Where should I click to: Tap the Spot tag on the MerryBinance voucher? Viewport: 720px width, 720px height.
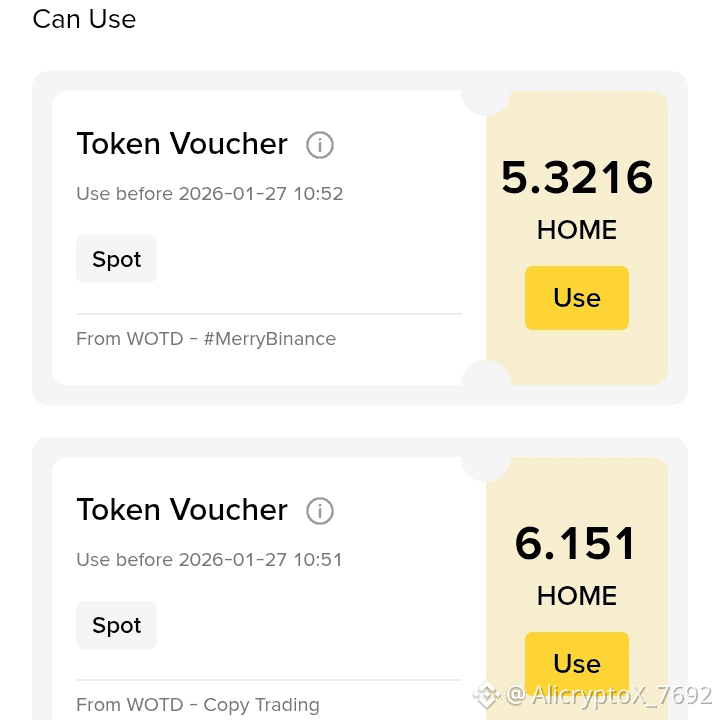click(116, 259)
